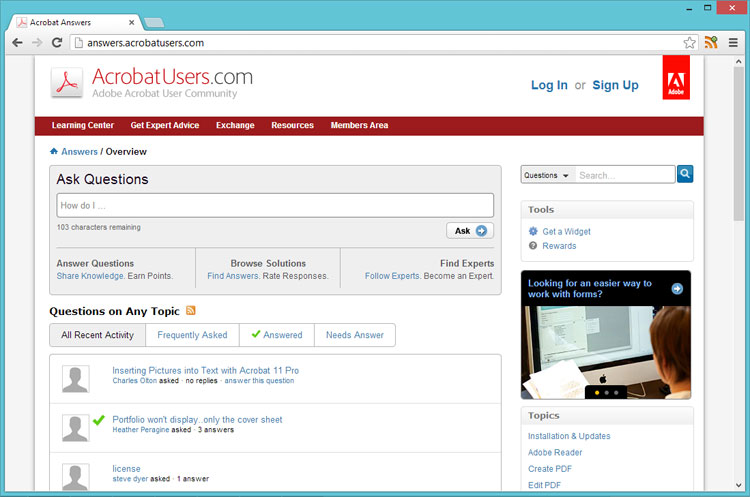The width and height of the screenshot is (750, 497).
Task: Open the Rewards link
Action: [x=559, y=246]
